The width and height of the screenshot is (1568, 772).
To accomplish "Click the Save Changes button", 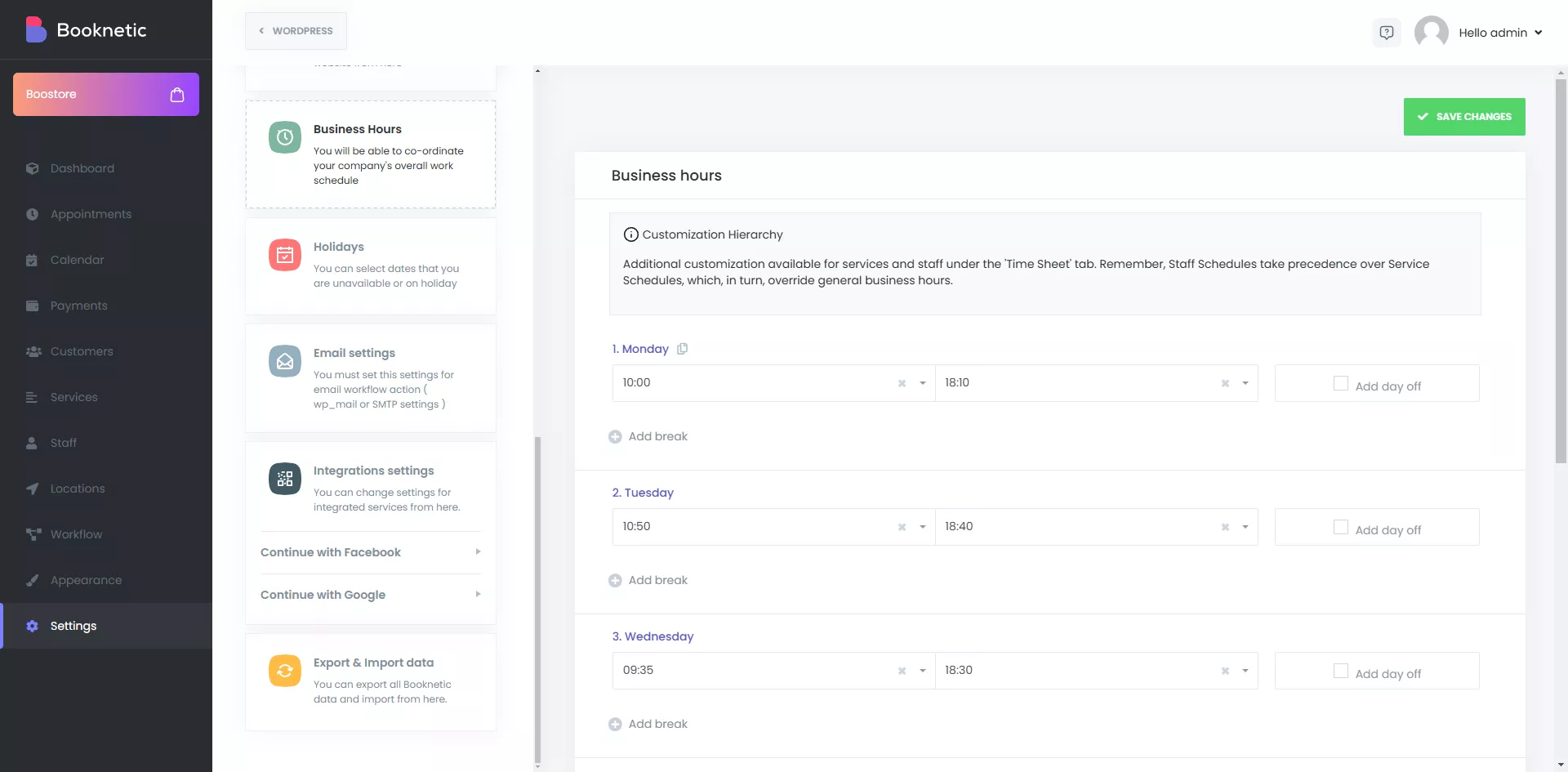I will 1463,117.
